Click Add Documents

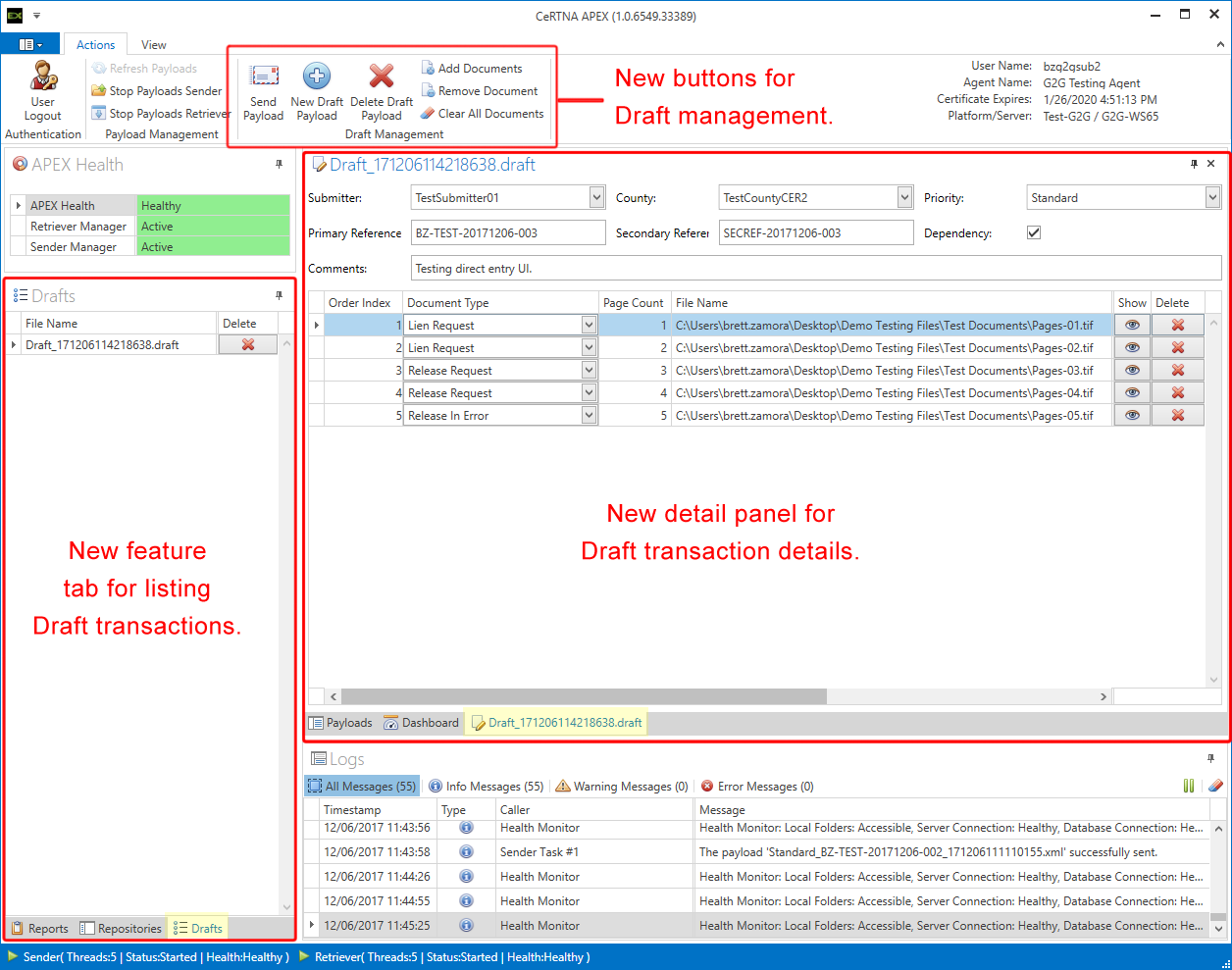pyautogui.click(x=472, y=69)
